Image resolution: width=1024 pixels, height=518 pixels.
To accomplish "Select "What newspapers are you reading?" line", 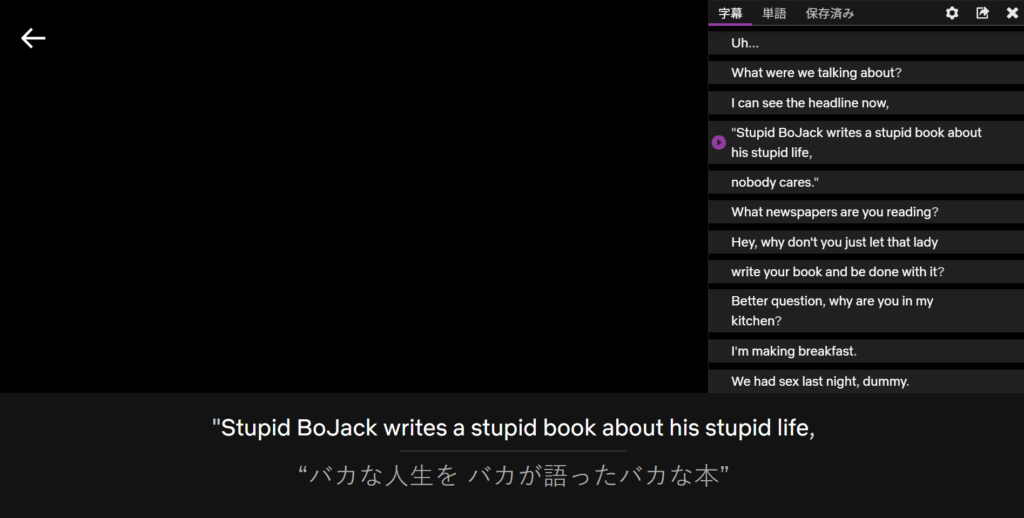I will point(834,212).
